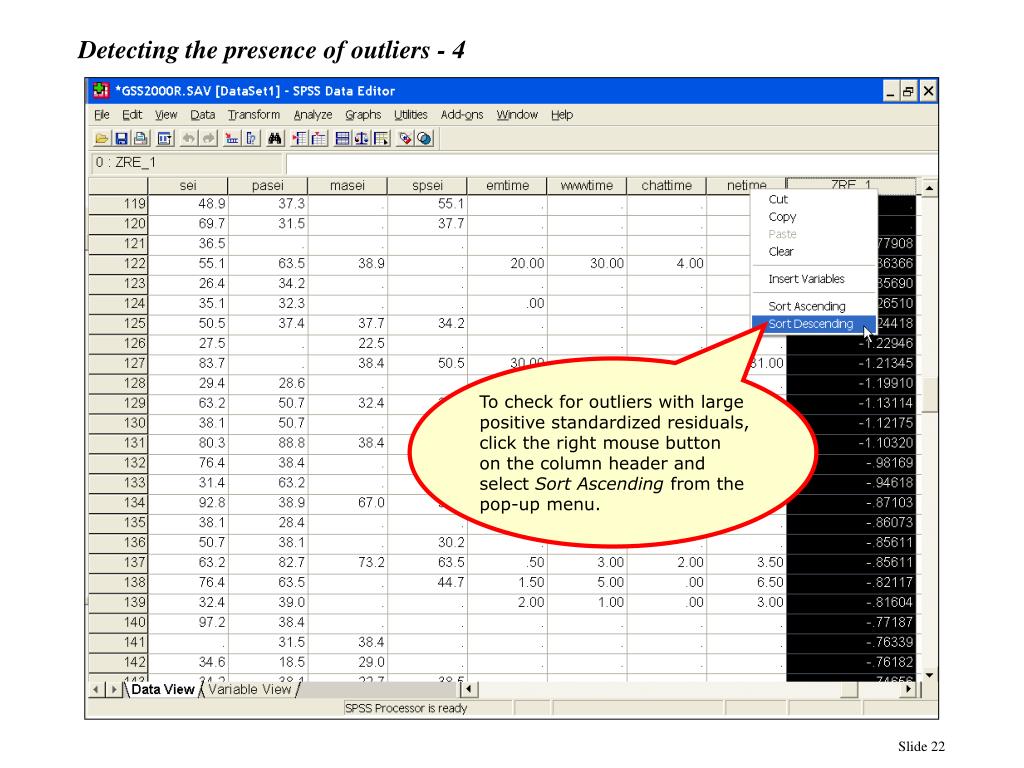Click the Undo arrow icon
Image resolution: width=1024 pixels, height=768 pixels.
point(188,138)
